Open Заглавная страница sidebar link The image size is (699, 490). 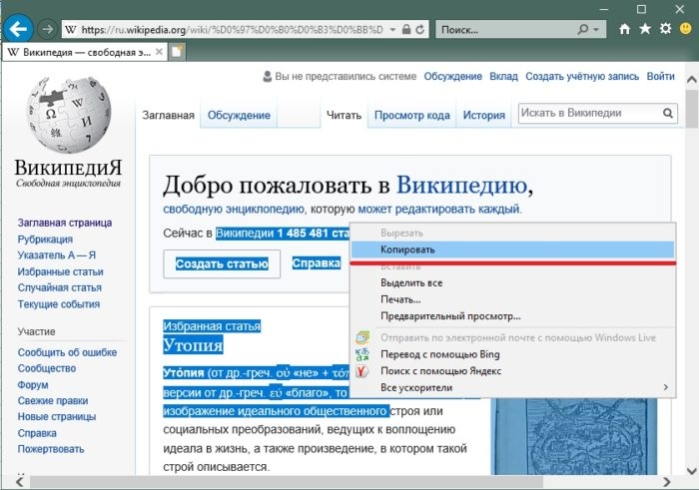click(65, 223)
